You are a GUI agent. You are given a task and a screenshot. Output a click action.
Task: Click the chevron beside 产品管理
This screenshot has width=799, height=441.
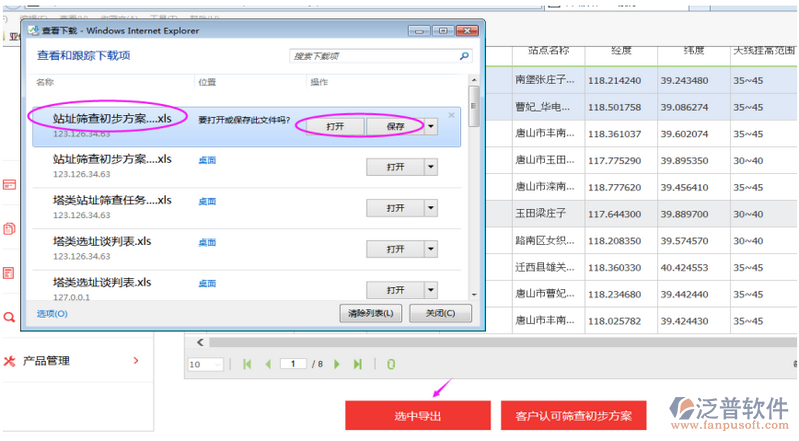click(136, 360)
